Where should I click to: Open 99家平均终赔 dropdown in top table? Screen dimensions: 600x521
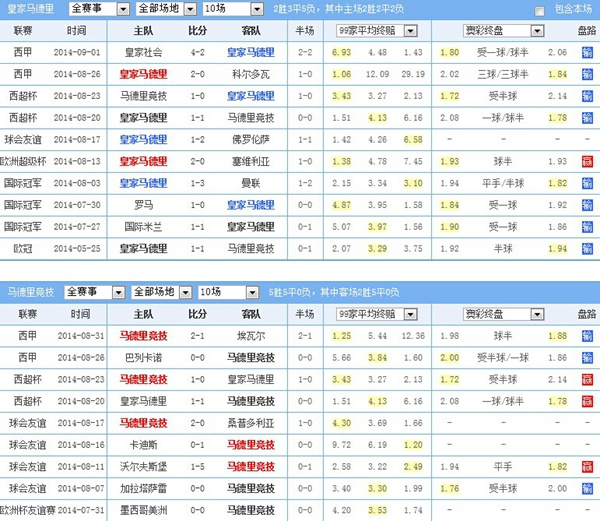377,31
